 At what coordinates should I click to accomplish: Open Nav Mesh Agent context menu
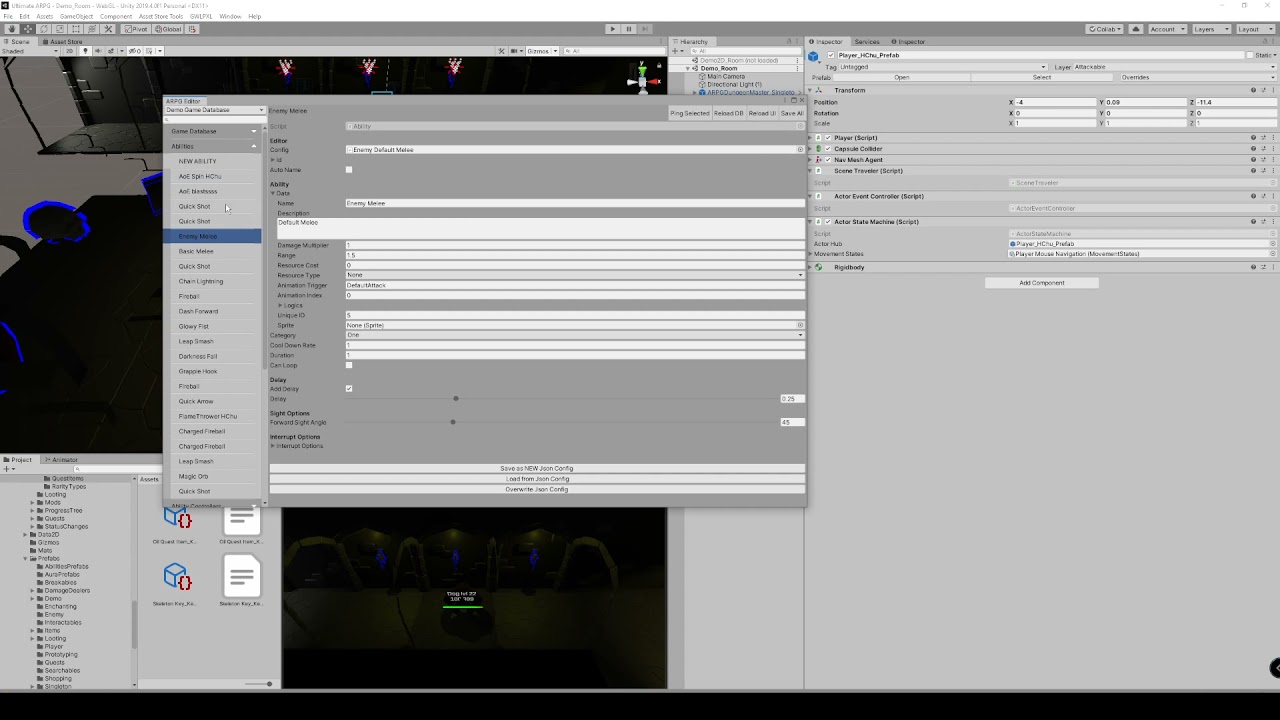click(1272, 159)
